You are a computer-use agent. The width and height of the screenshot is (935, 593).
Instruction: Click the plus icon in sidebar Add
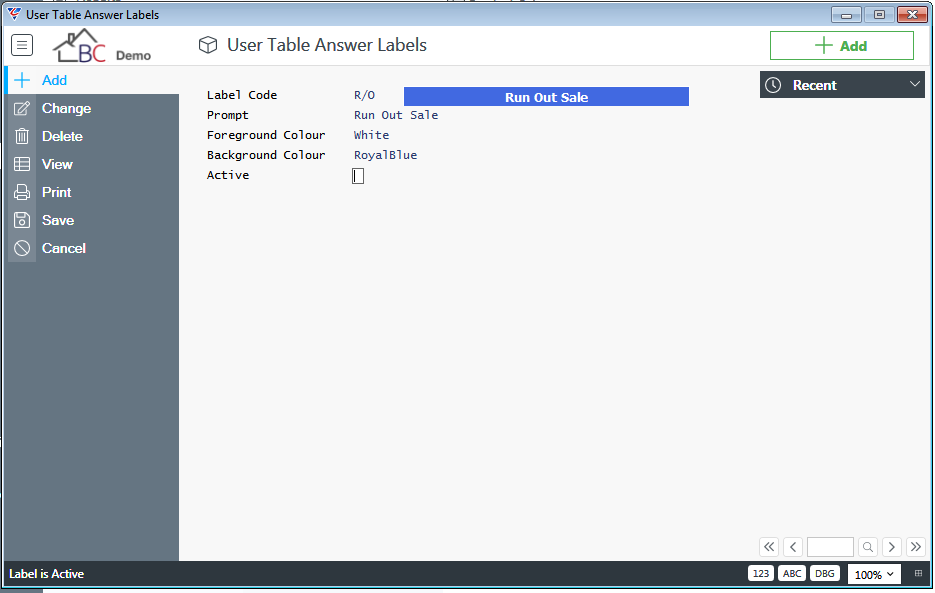(x=22, y=80)
